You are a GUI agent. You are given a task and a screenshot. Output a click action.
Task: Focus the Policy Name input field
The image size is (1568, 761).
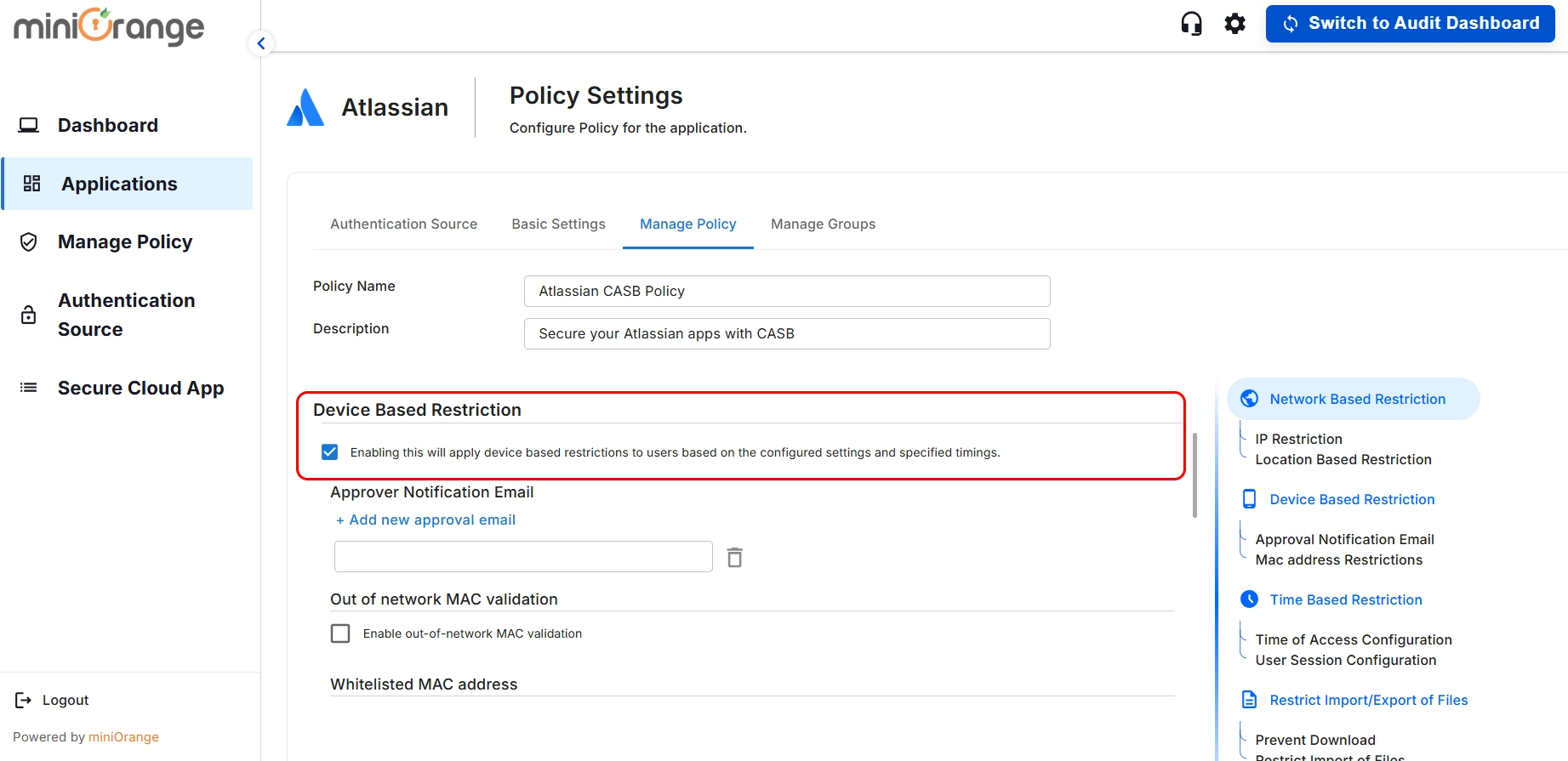787,291
